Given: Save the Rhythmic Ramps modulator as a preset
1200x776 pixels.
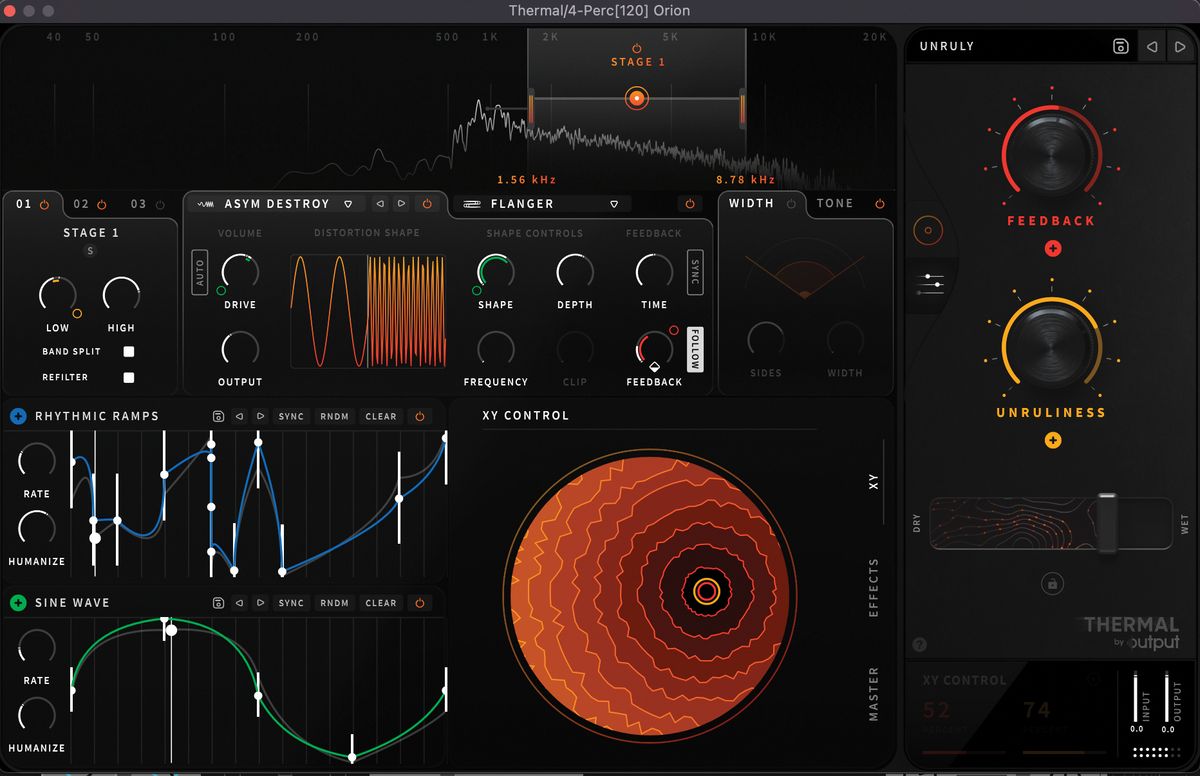Looking at the screenshot, I should (218, 416).
